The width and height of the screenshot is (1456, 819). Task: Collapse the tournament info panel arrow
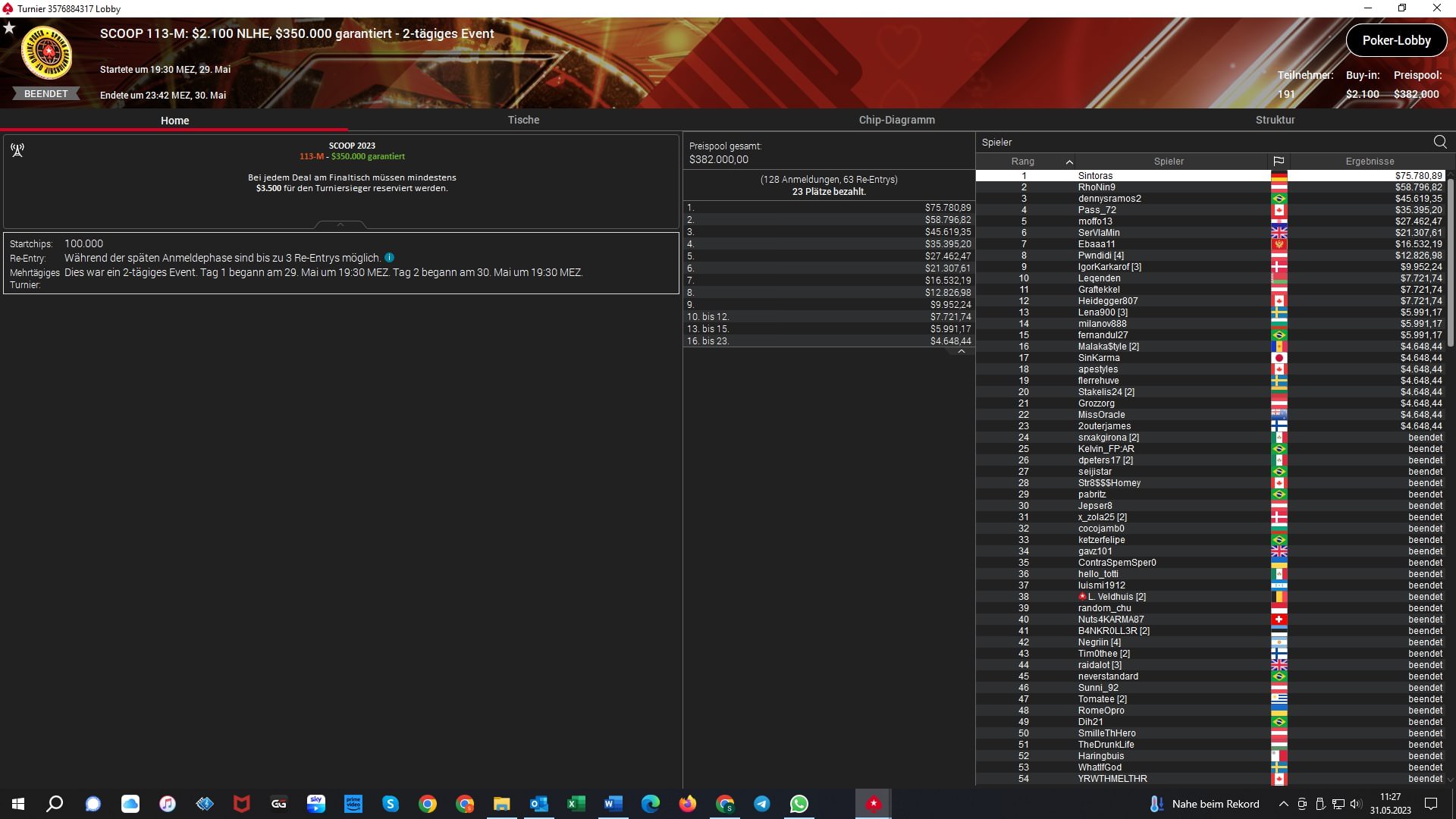tap(340, 224)
